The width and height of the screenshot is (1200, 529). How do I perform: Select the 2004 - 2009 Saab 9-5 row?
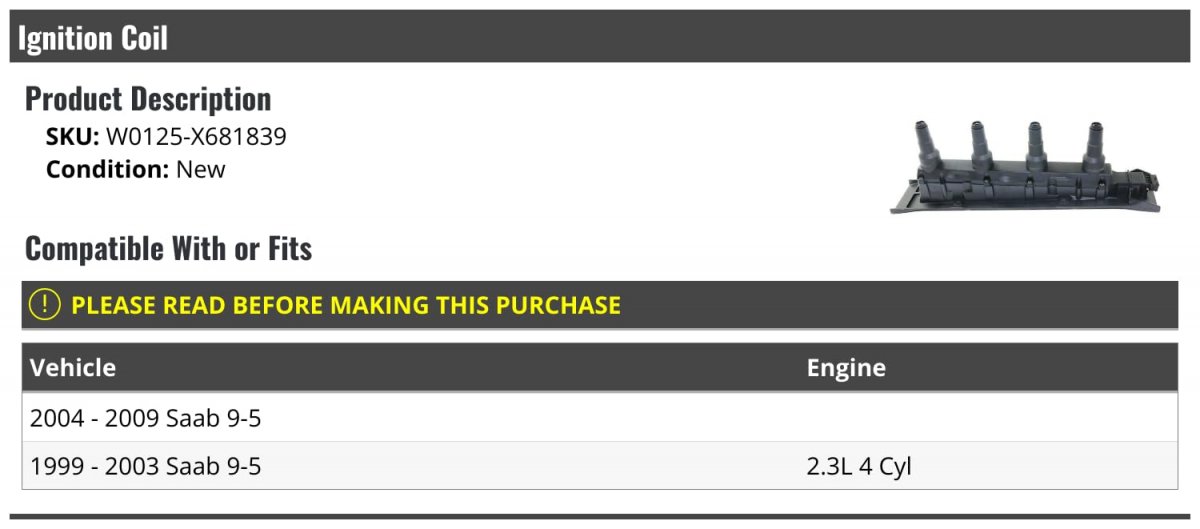coord(146,418)
